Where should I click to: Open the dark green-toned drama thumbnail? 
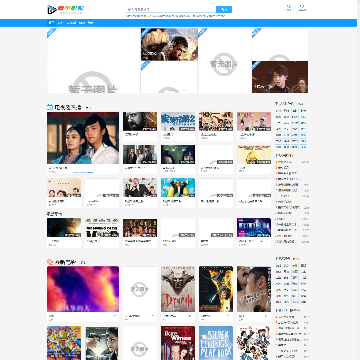pos(178,154)
